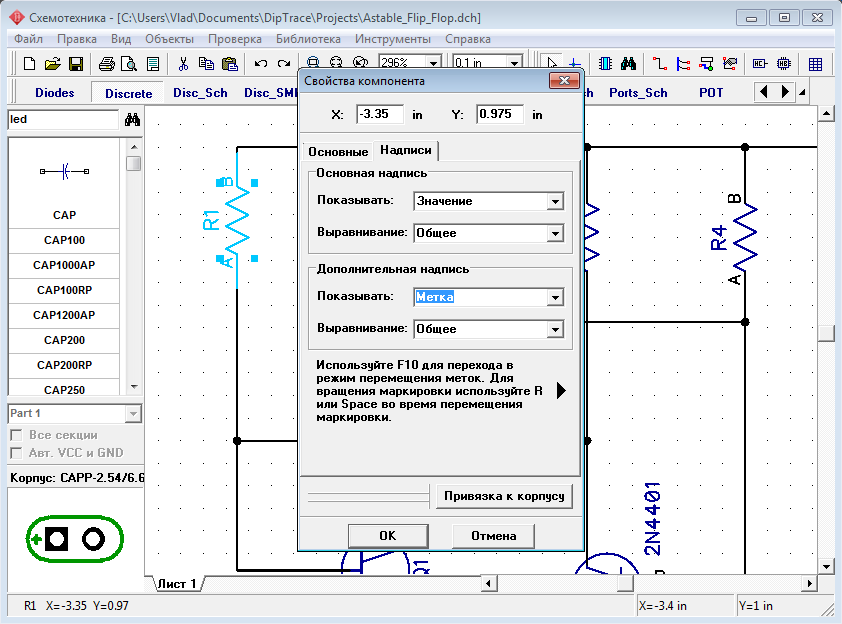
Task: Toggle the 'Авт. VCC и GND' checkbox
Action: coord(17,453)
